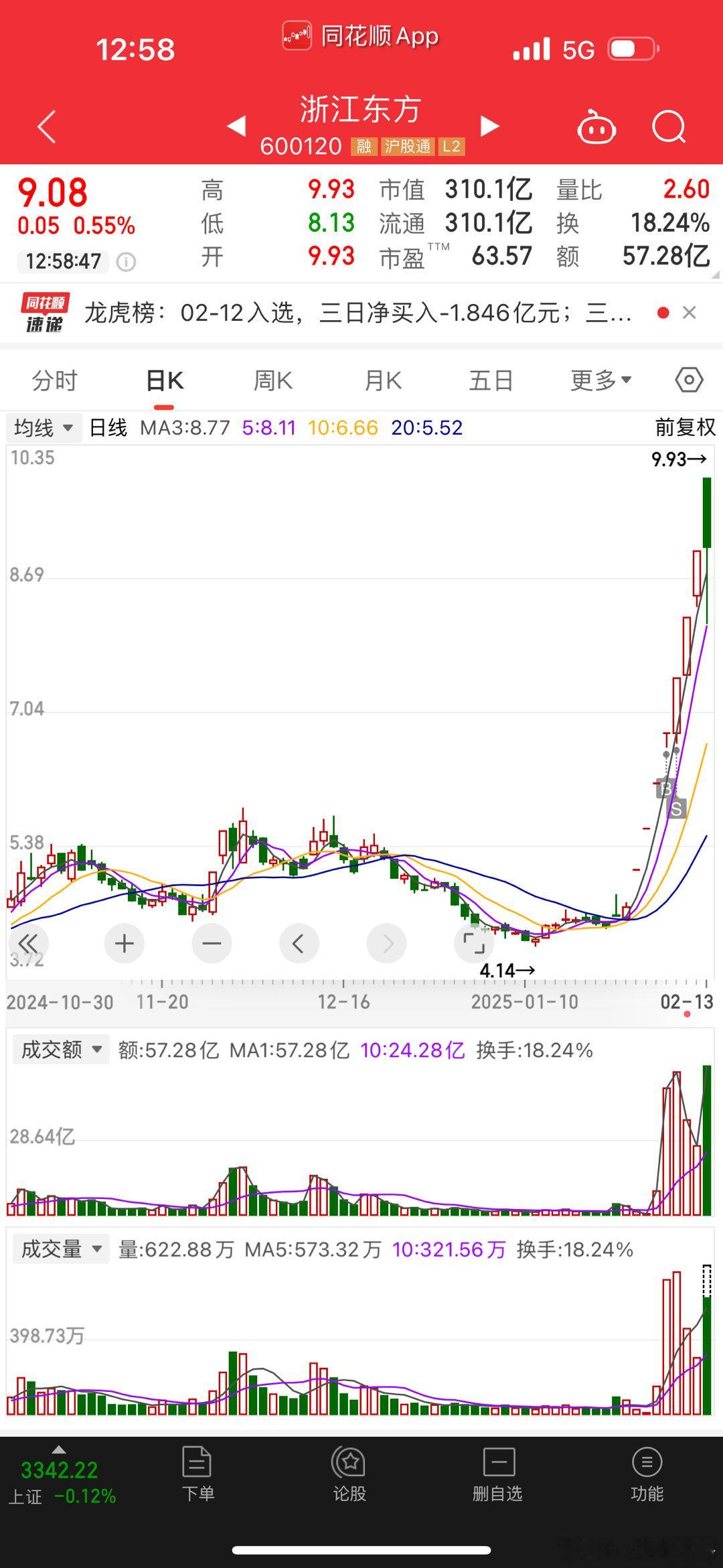Tap the L2 level-two tag
The width and height of the screenshot is (723, 1568).
pyautogui.click(x=451, y=146)
